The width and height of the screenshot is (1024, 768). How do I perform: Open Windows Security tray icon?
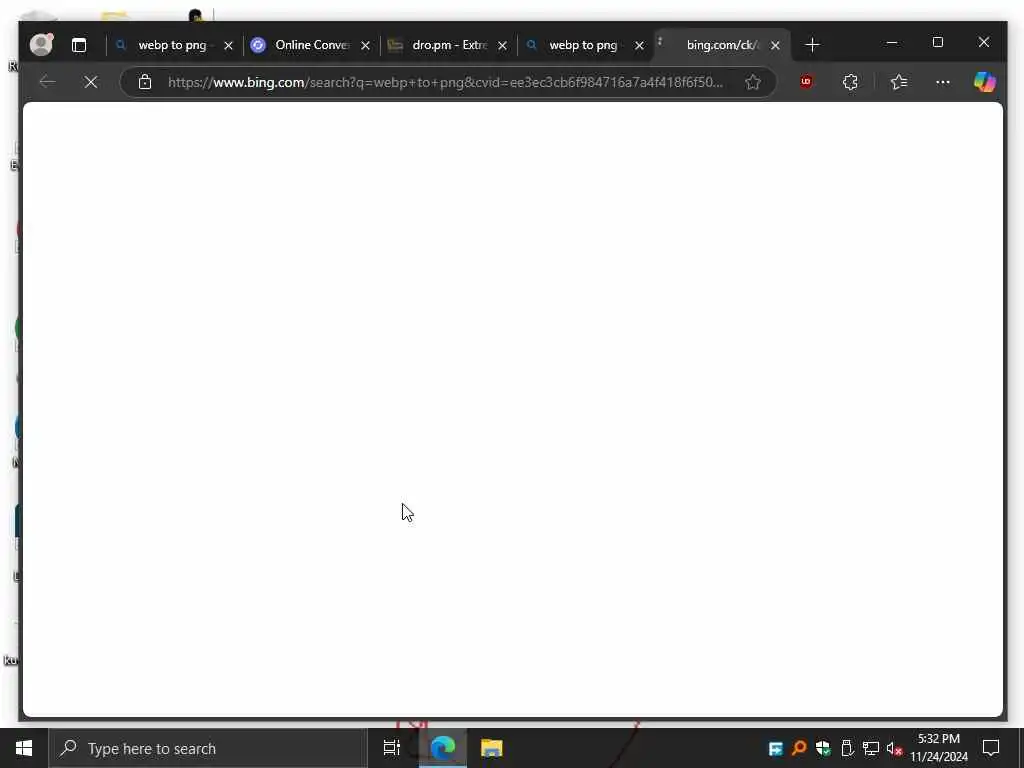pyautogui.click(x=823, y=748)
